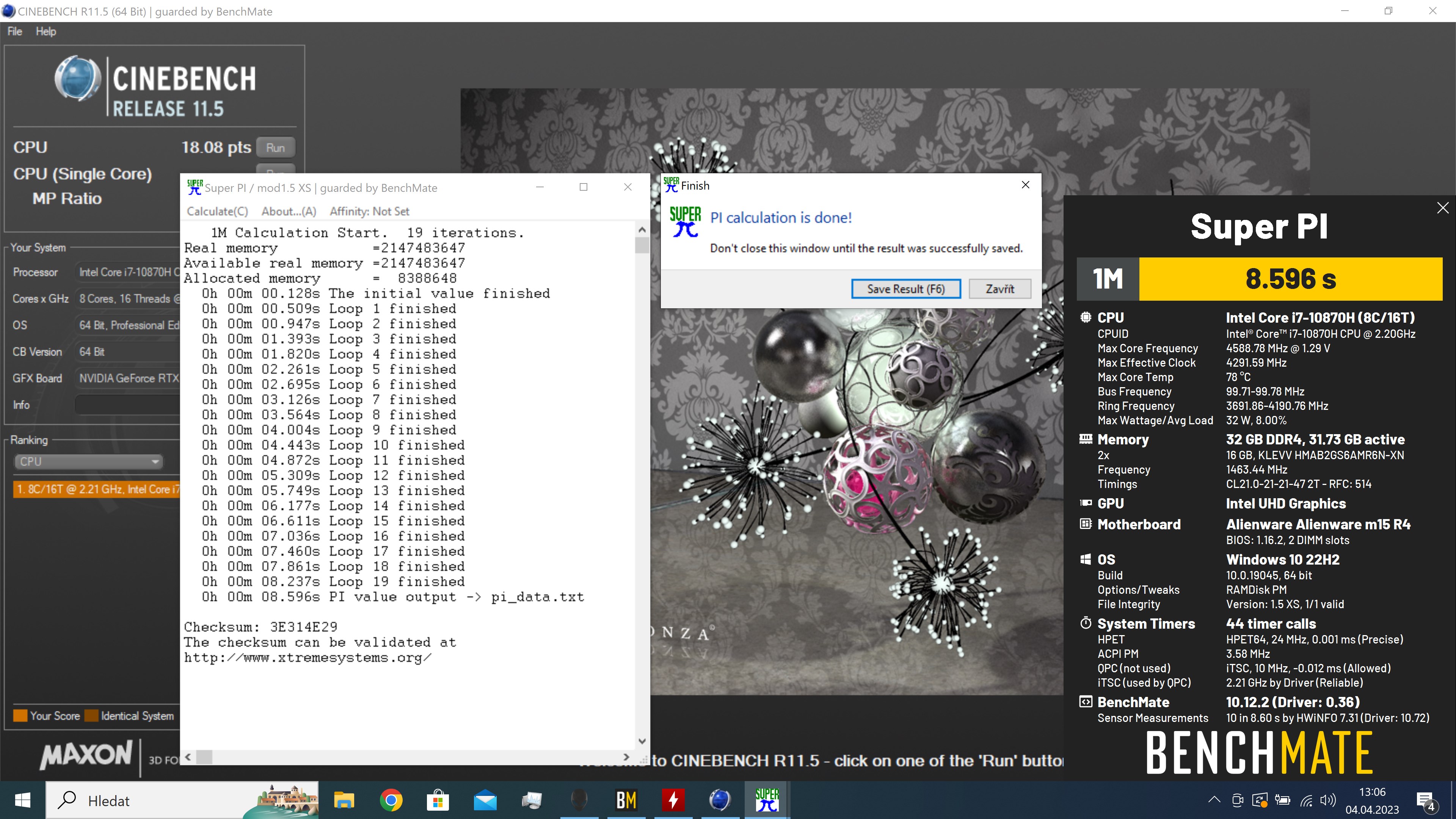The width and height of the screenshot is (1456, 819).
Task: Click the GFX Board NVIDIA GeForce RTX field
Action: (x=128, y=378)
